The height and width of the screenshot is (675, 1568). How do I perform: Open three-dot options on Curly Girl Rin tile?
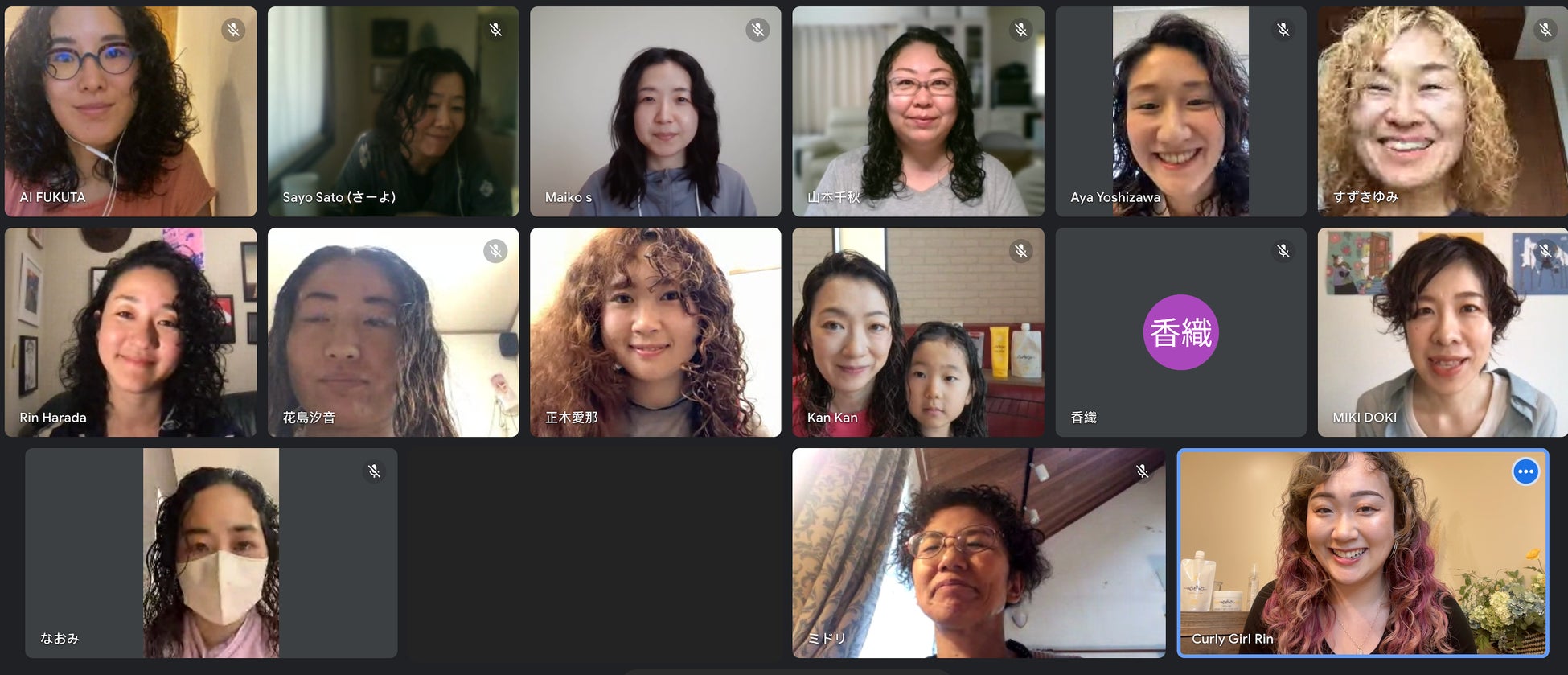(1525, 471)
